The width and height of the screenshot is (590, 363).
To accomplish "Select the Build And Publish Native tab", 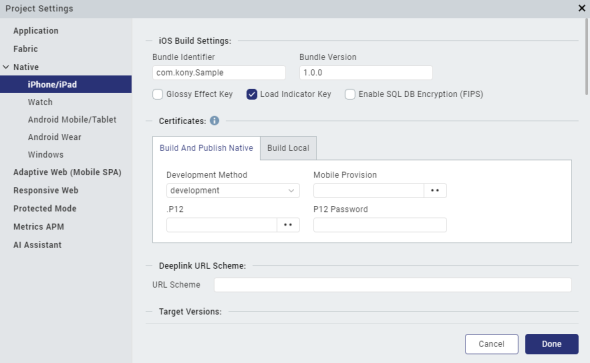I will click(206, 148).
